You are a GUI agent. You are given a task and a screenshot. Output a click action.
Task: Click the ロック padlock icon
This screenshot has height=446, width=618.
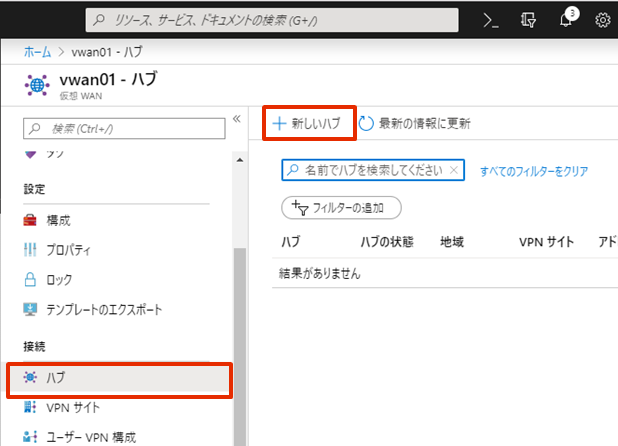(30, 279)
